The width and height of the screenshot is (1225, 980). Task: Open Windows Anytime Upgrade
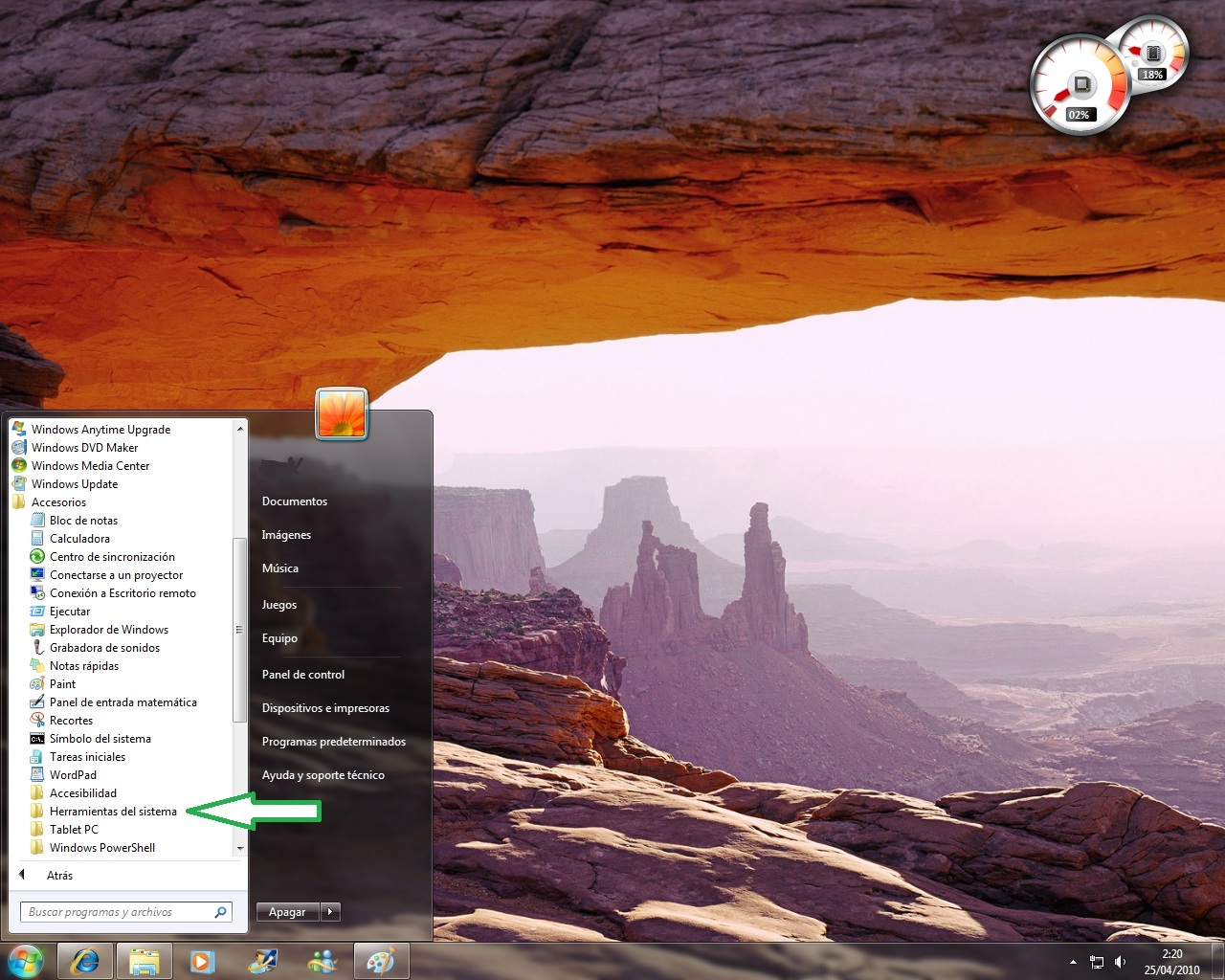click(x=100, y=430)
